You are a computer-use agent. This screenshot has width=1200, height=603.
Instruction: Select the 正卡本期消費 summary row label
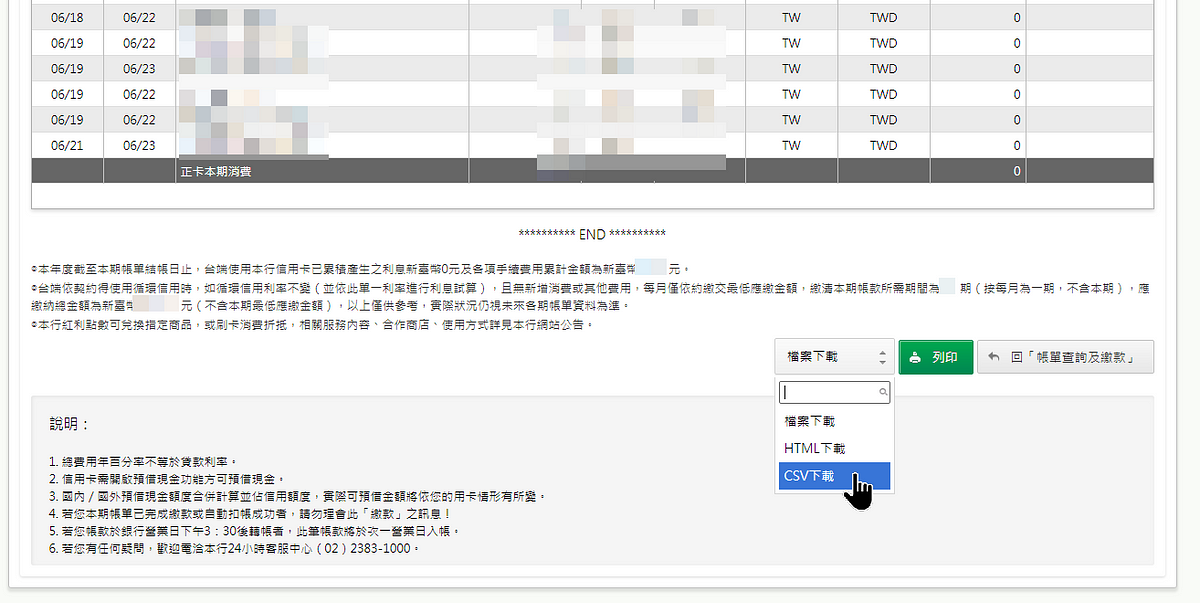215,171
